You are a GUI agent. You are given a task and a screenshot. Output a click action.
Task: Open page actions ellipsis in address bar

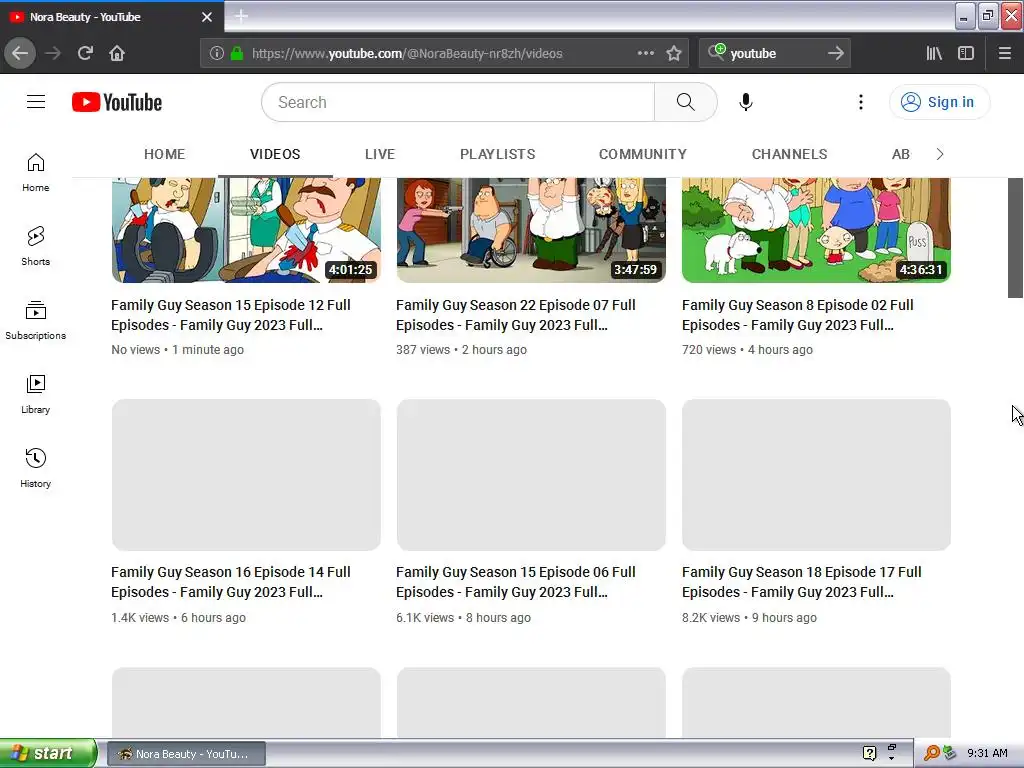pos(645,53)
